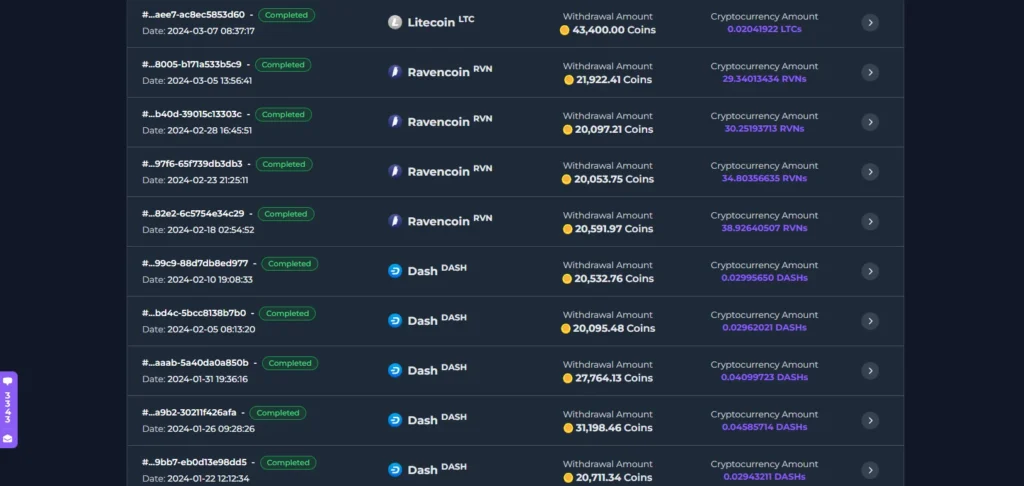Click Ravencoin logo in the 20,591.97 Coins row
The width and height of the screenshot is (1024, 486).
coord(395,221)
